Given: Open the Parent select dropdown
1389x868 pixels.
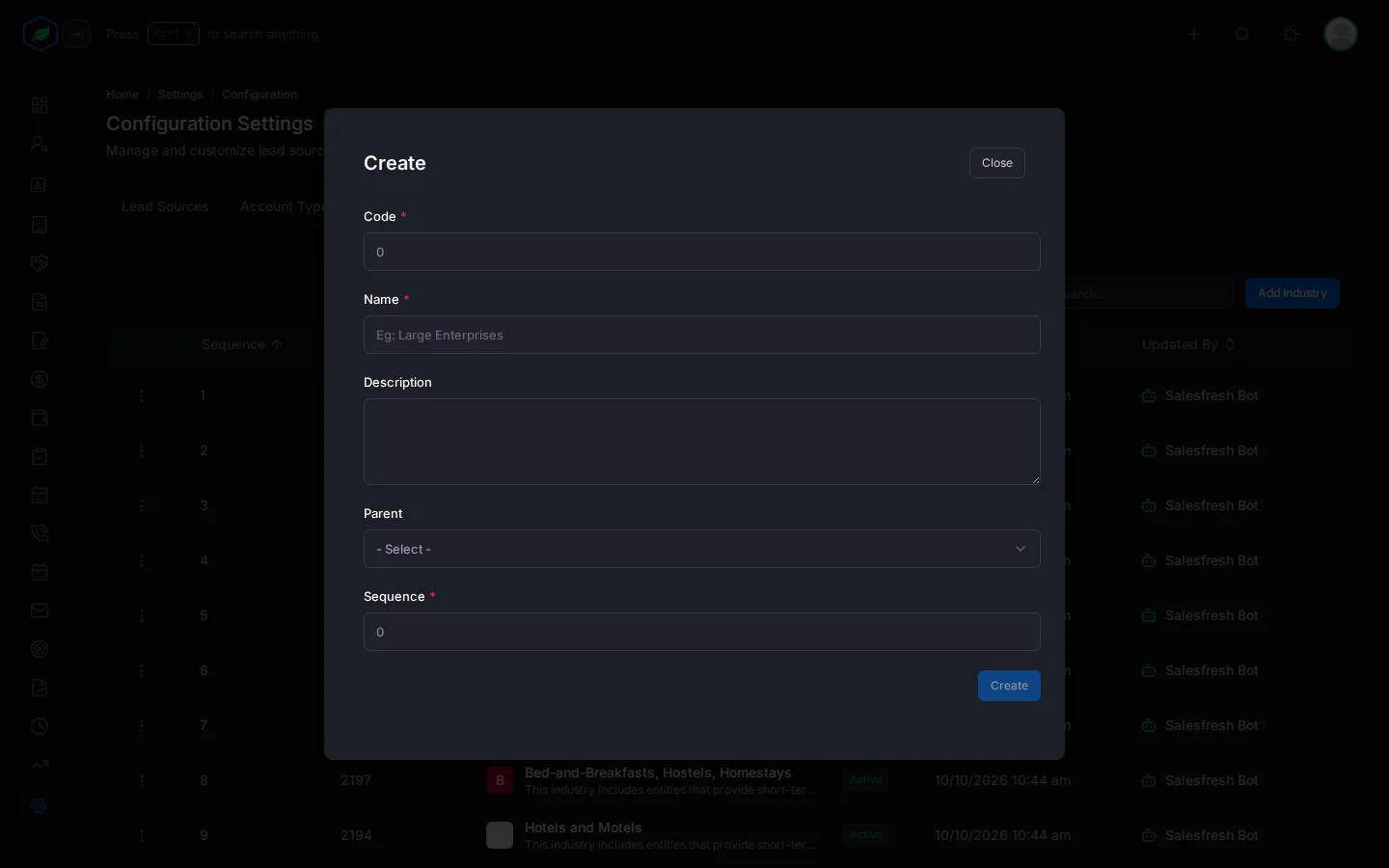Looking at the screenshot, I should tap(701, 549).
